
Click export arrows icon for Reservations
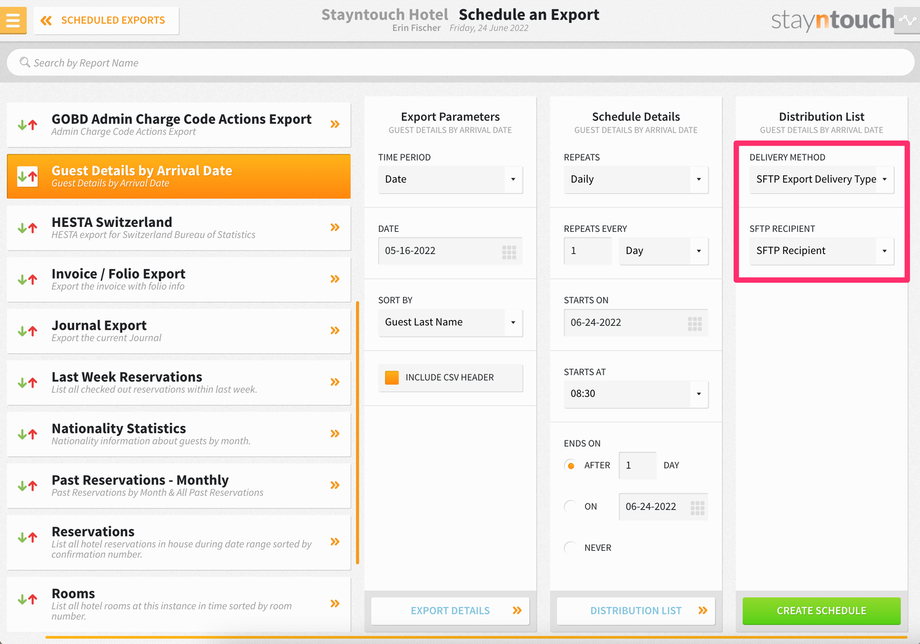[x=27, y=537]
